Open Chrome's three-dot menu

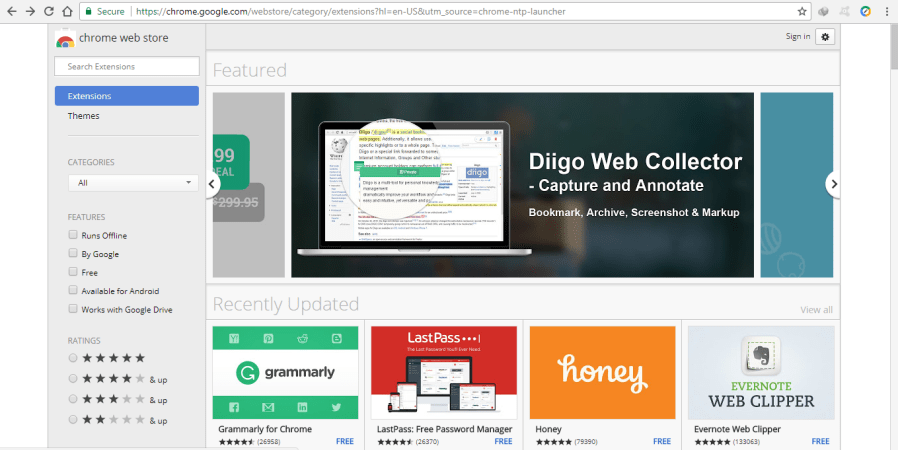886,11
